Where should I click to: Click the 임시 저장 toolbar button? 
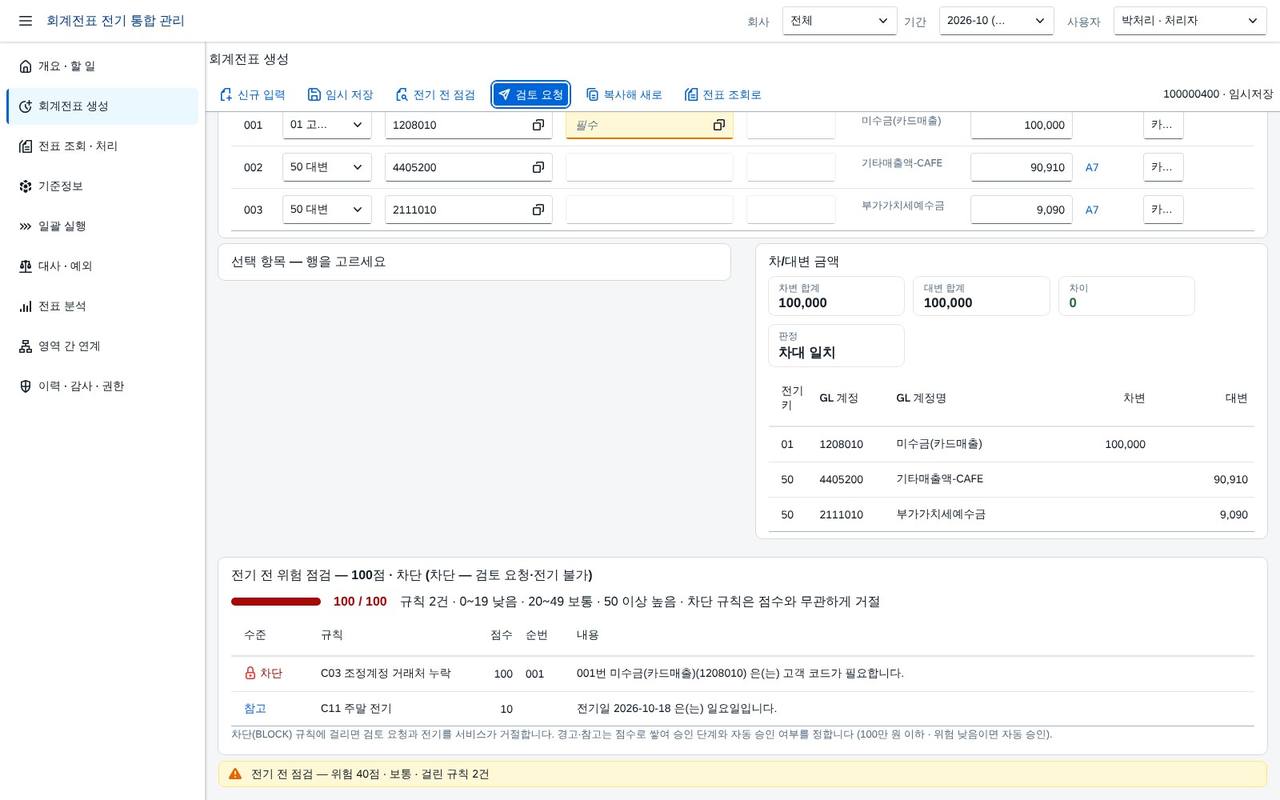point(340,95)
